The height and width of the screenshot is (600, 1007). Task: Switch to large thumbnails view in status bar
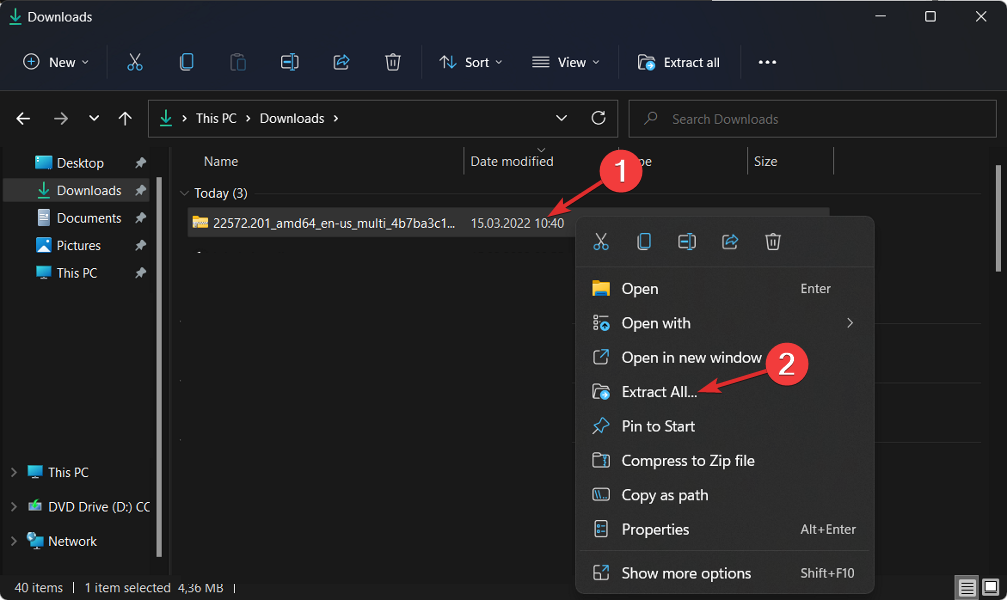tap(989, 587)
